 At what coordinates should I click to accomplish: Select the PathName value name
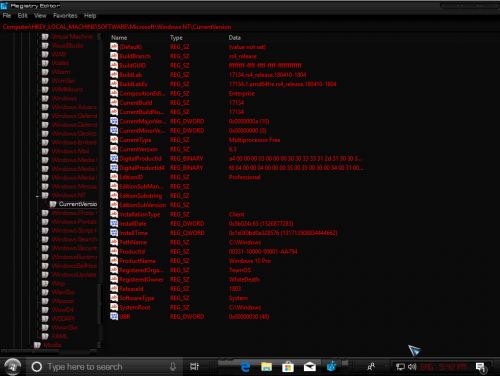pos(133,242)
